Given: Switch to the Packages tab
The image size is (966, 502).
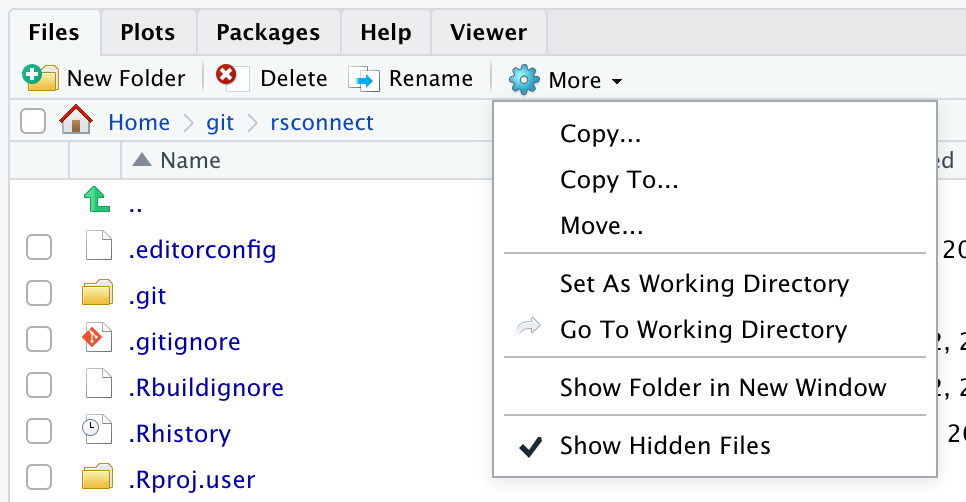Looking at the screenshot, I should 268,32.
